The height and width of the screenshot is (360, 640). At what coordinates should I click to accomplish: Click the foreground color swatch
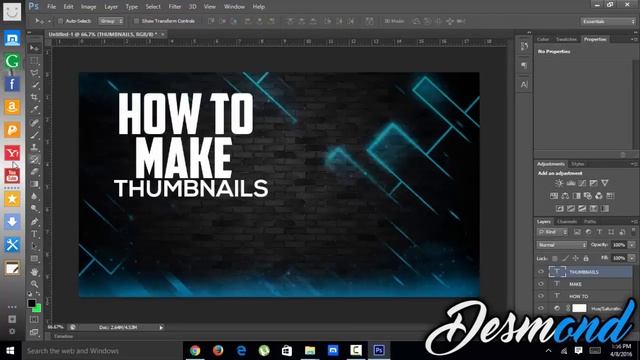(31, 303)
